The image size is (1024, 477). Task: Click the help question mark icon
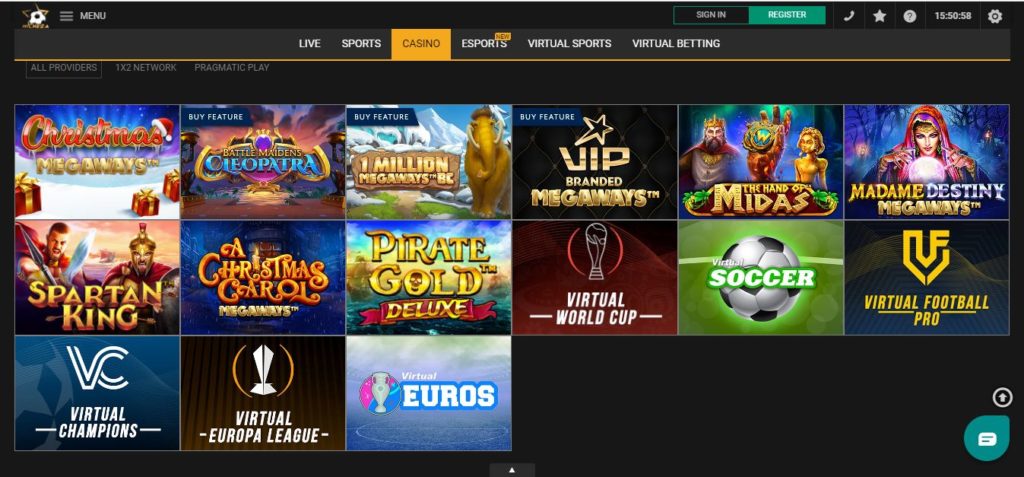click(x=910, y=16)
